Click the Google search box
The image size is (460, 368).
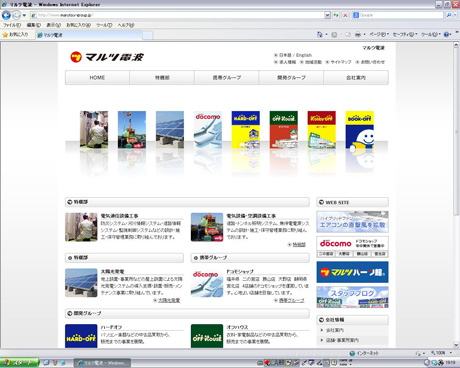(398, 15)
